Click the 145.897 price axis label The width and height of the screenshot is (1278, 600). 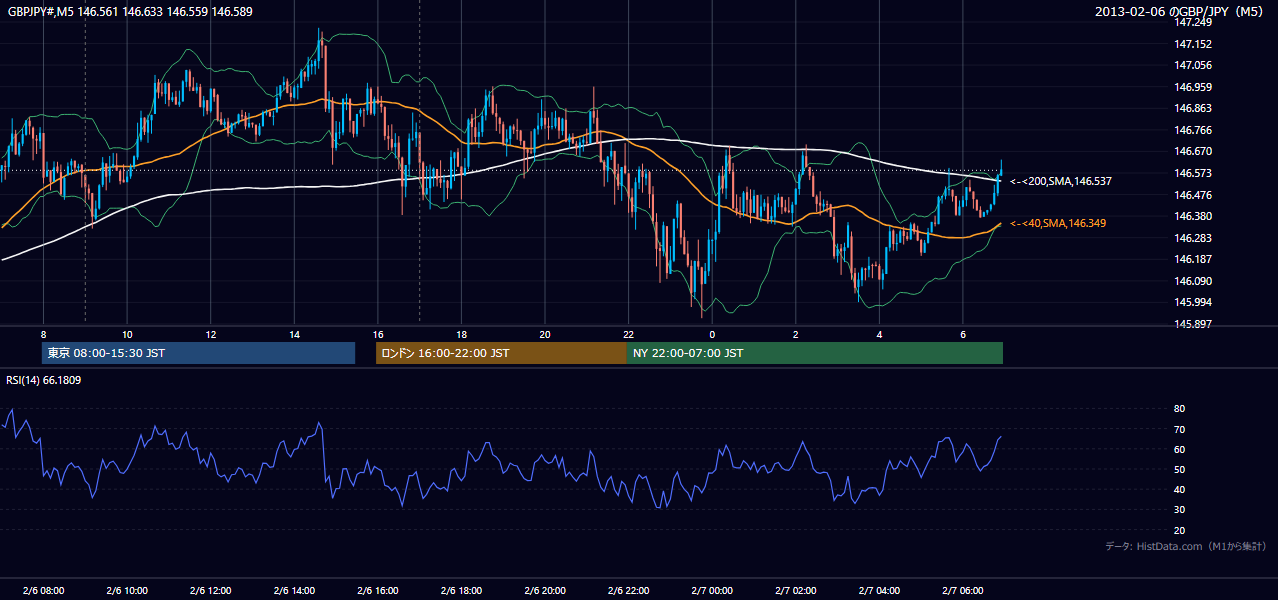(1193, 324)
